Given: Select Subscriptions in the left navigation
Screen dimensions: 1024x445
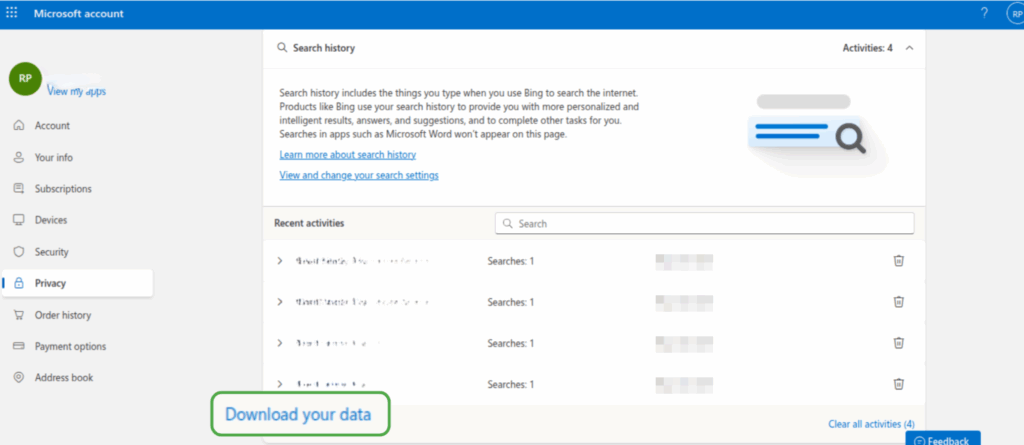Looking at the screenshot, I should tap(62, 189).
